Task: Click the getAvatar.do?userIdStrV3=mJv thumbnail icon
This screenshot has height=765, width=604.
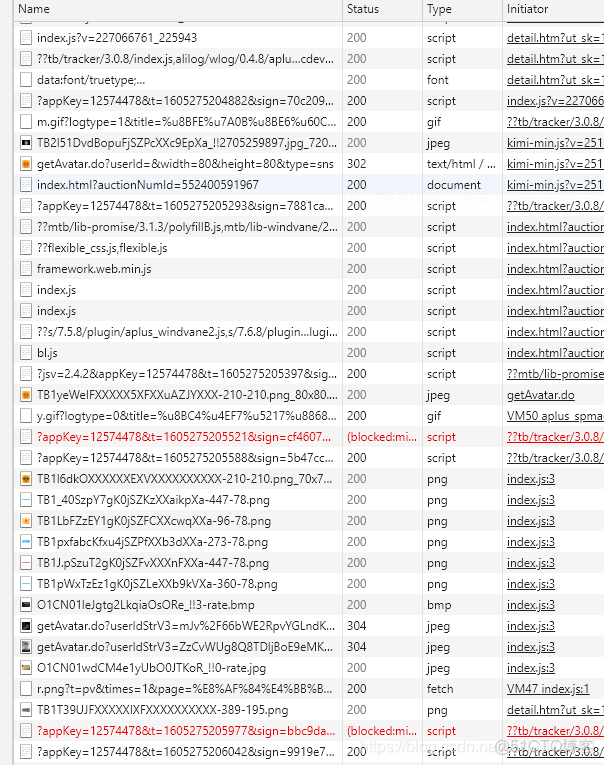Action: click(26, 625)
